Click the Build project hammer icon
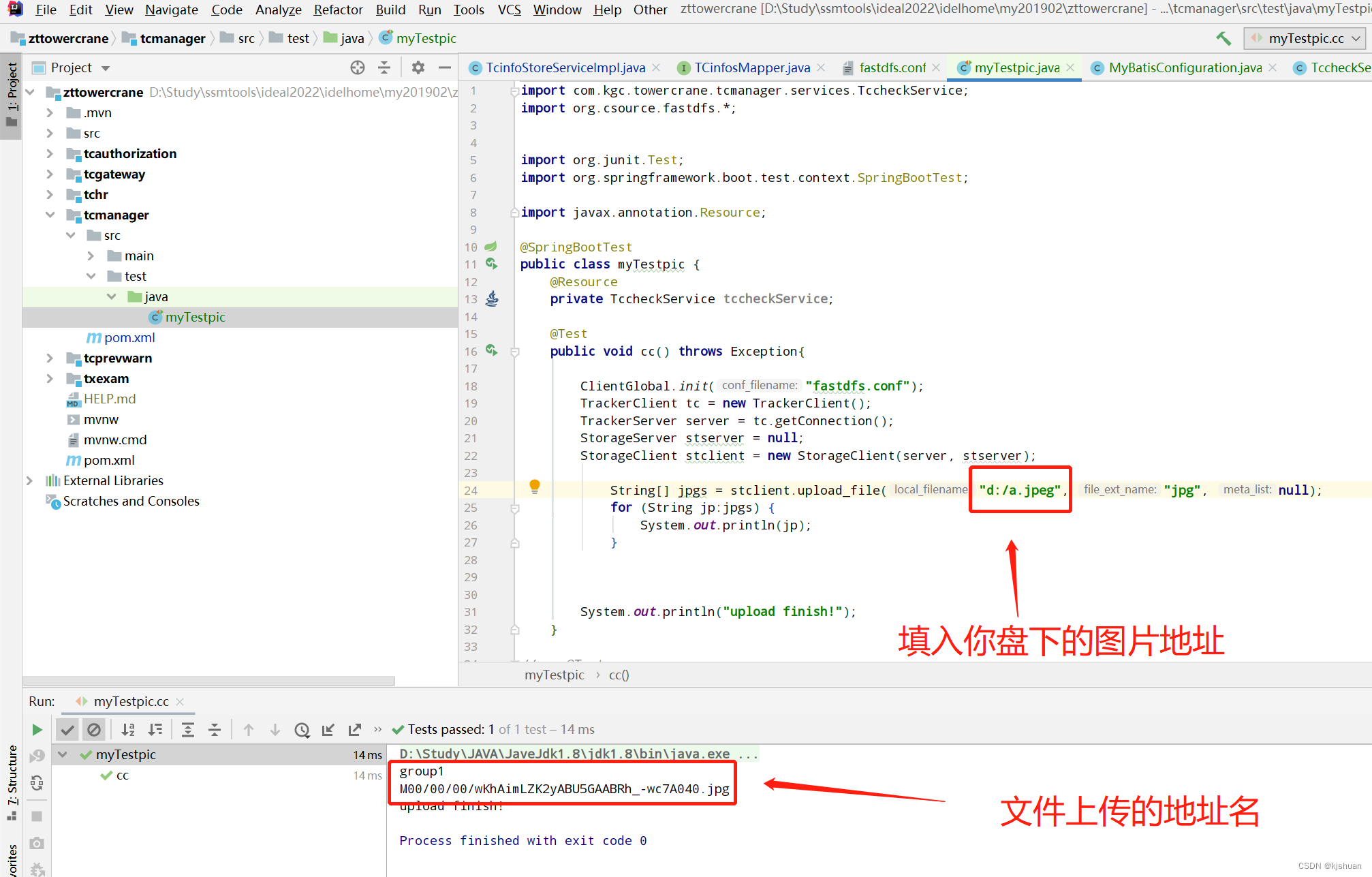1372x877 pixels. 1223,39
